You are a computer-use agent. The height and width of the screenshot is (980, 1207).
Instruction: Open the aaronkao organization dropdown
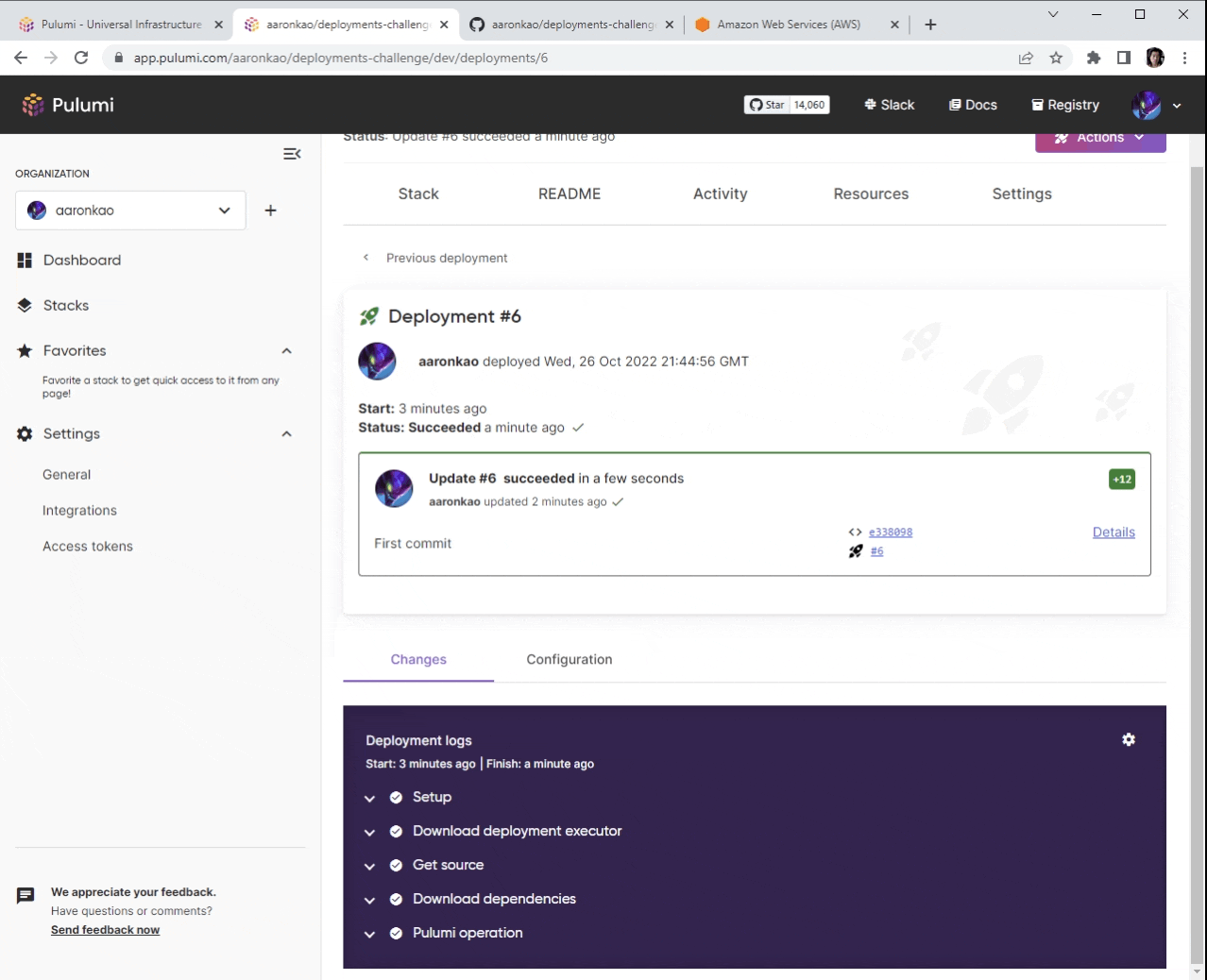tap(130, 211)
